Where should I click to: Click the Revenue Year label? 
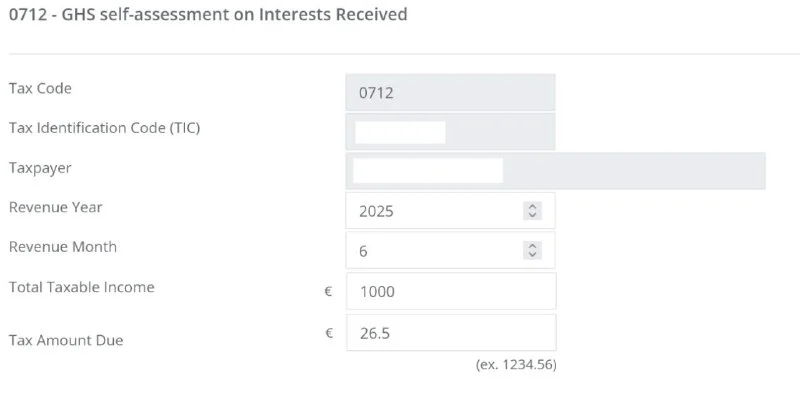(56, 207)
